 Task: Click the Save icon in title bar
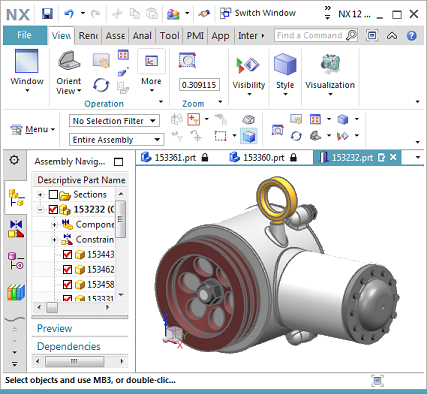47,14
